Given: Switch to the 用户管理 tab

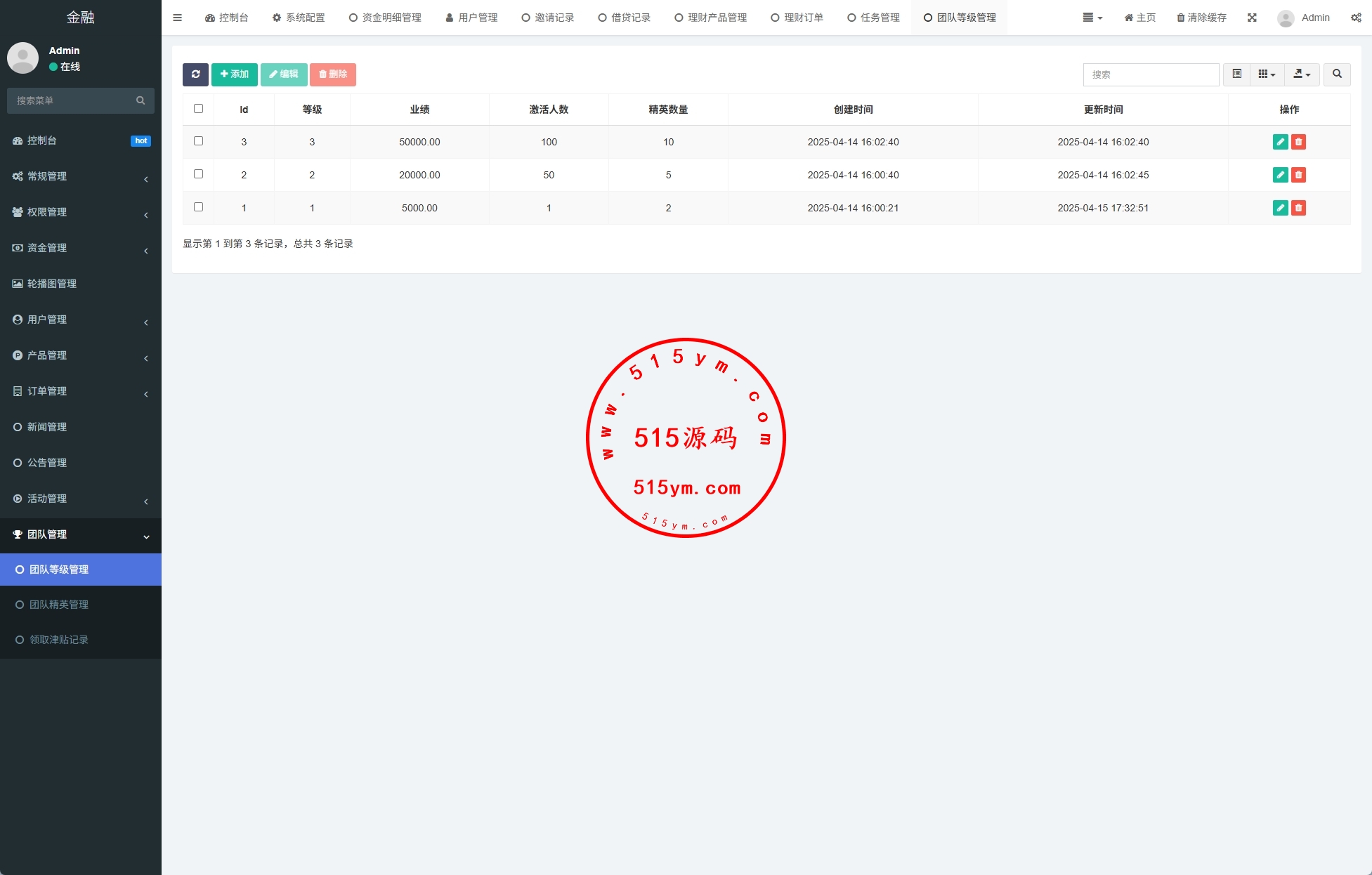Looking at the screenshot, I should point(471,18).
